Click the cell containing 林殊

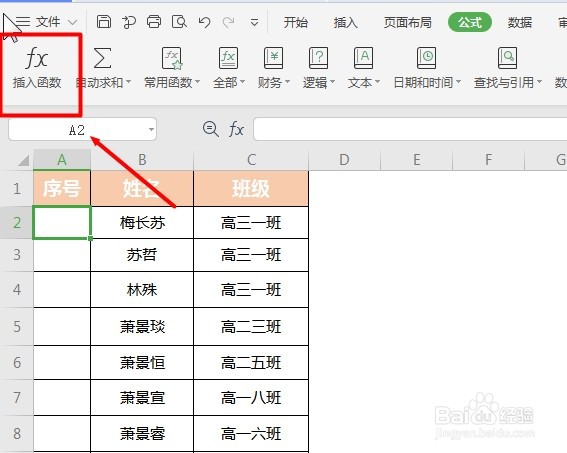point(142,290)
